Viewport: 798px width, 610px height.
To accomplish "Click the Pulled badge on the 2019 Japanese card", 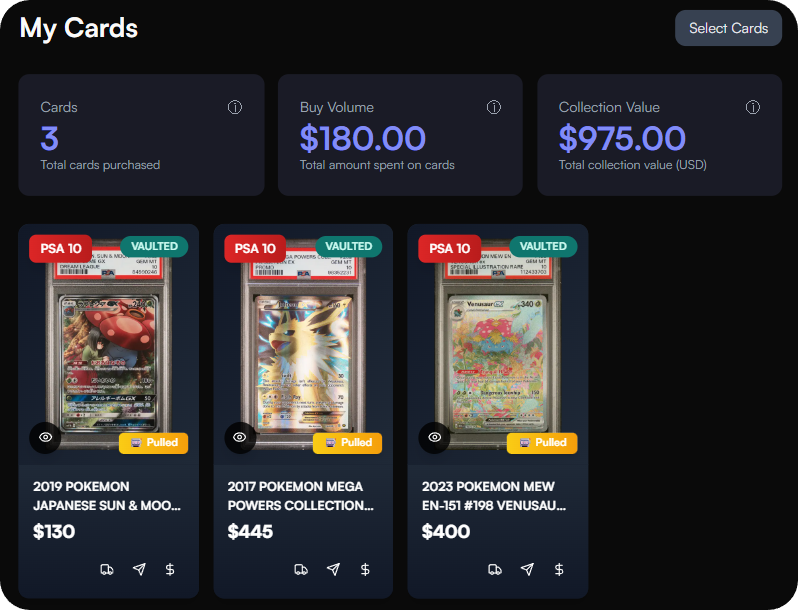I will tap(154, 443).
